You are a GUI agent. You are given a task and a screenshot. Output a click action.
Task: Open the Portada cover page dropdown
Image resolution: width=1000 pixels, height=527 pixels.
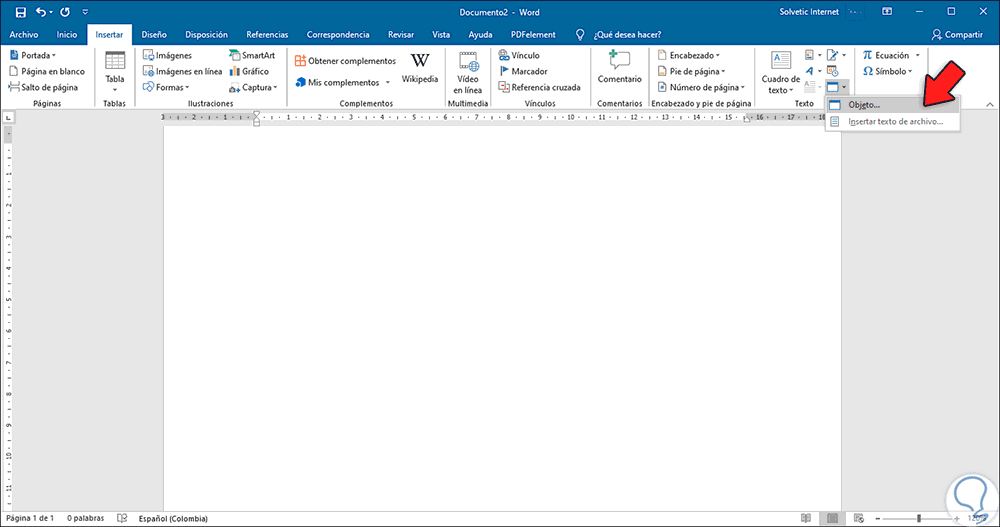coord(33,56)
